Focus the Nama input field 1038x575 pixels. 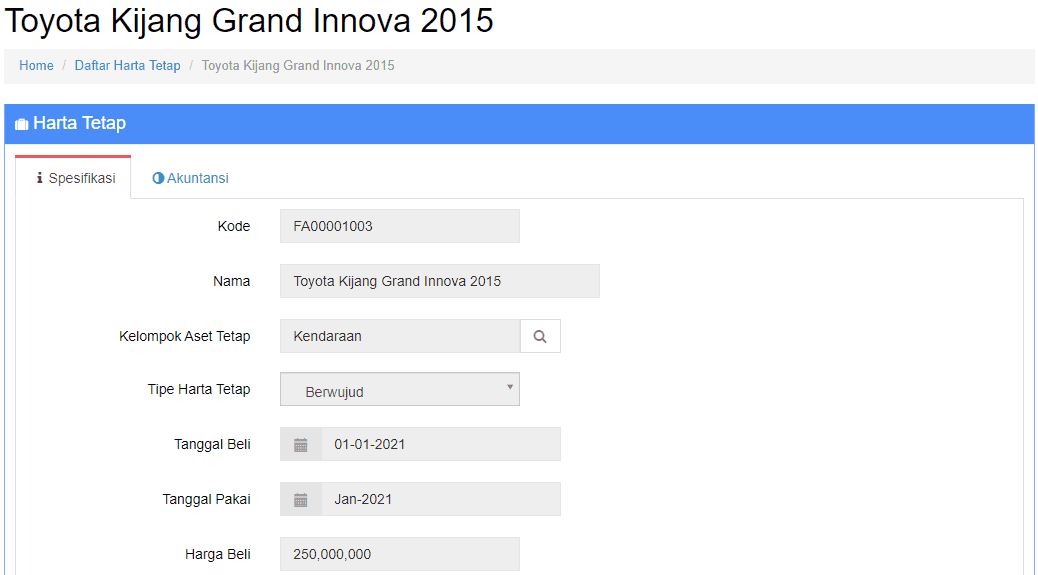coord(440,281)
